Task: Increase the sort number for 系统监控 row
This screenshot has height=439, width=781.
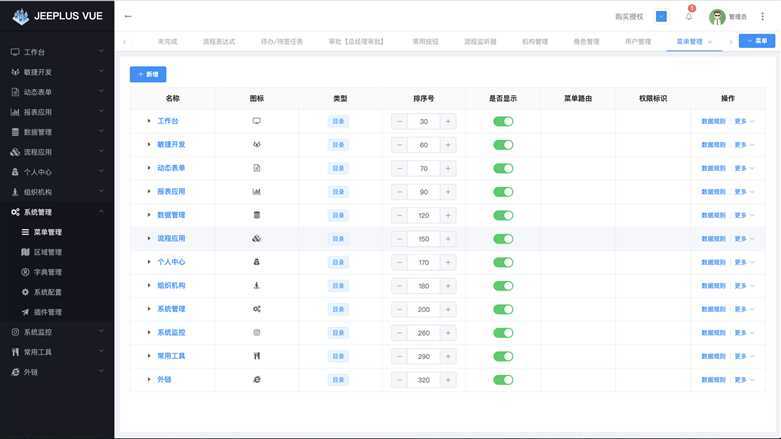Action: [x=448, y=332]
